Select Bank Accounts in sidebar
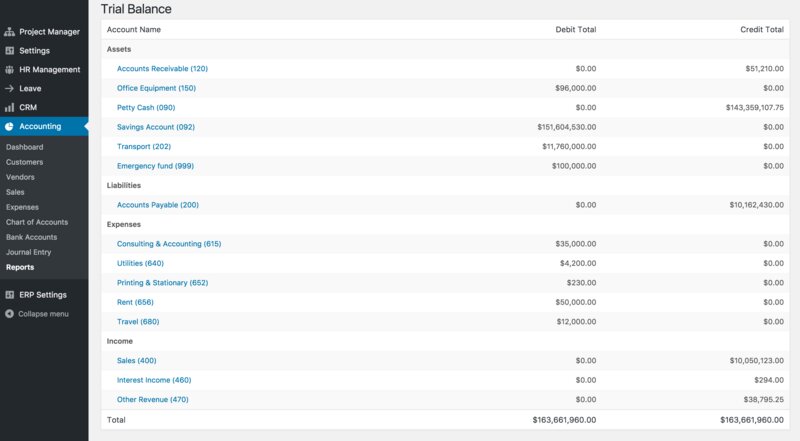Image resolution: width=800 pixels, height=441 pixels. click(31, 237)
